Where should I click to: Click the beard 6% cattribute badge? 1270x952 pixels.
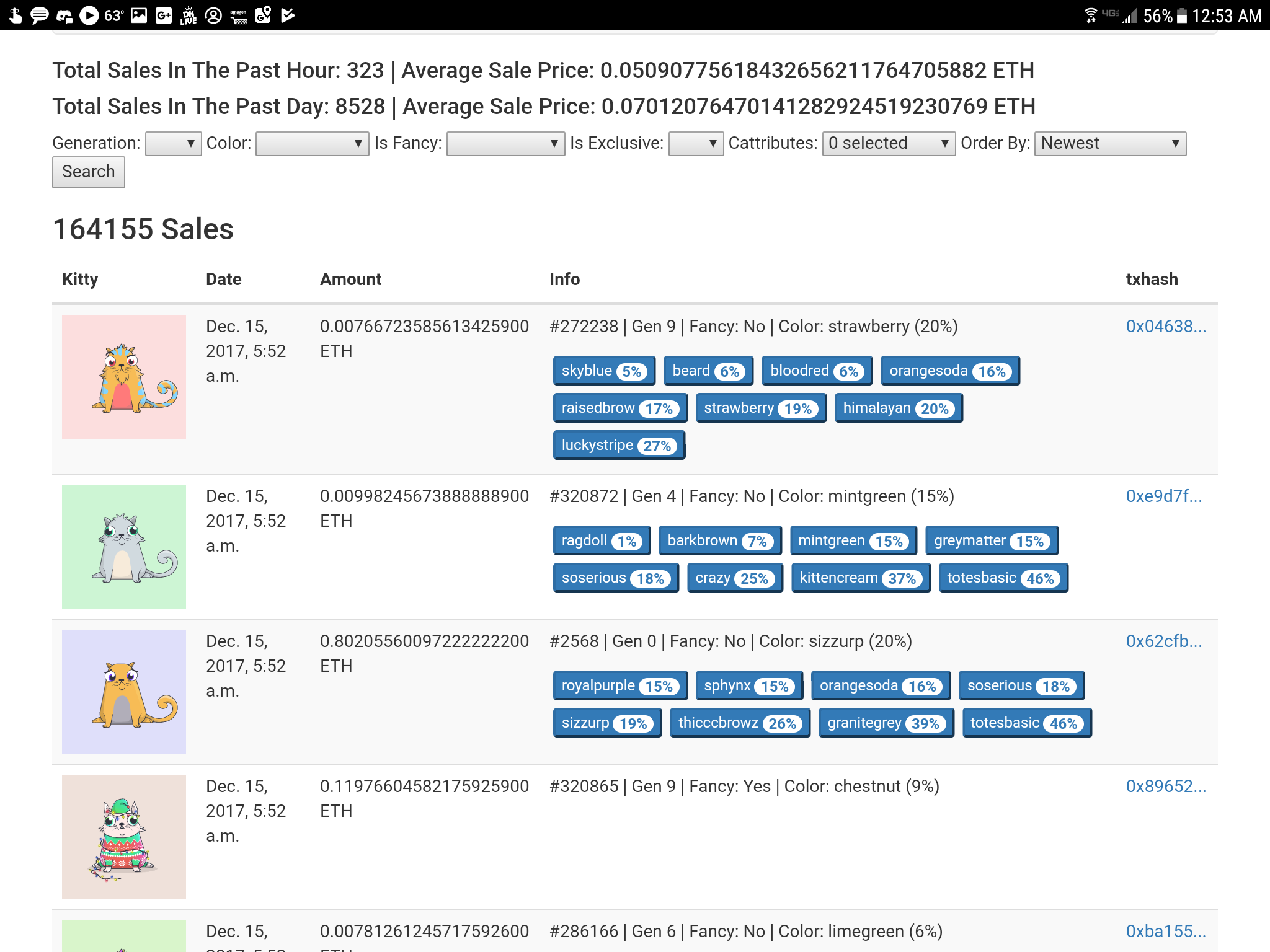click(708, 371)
